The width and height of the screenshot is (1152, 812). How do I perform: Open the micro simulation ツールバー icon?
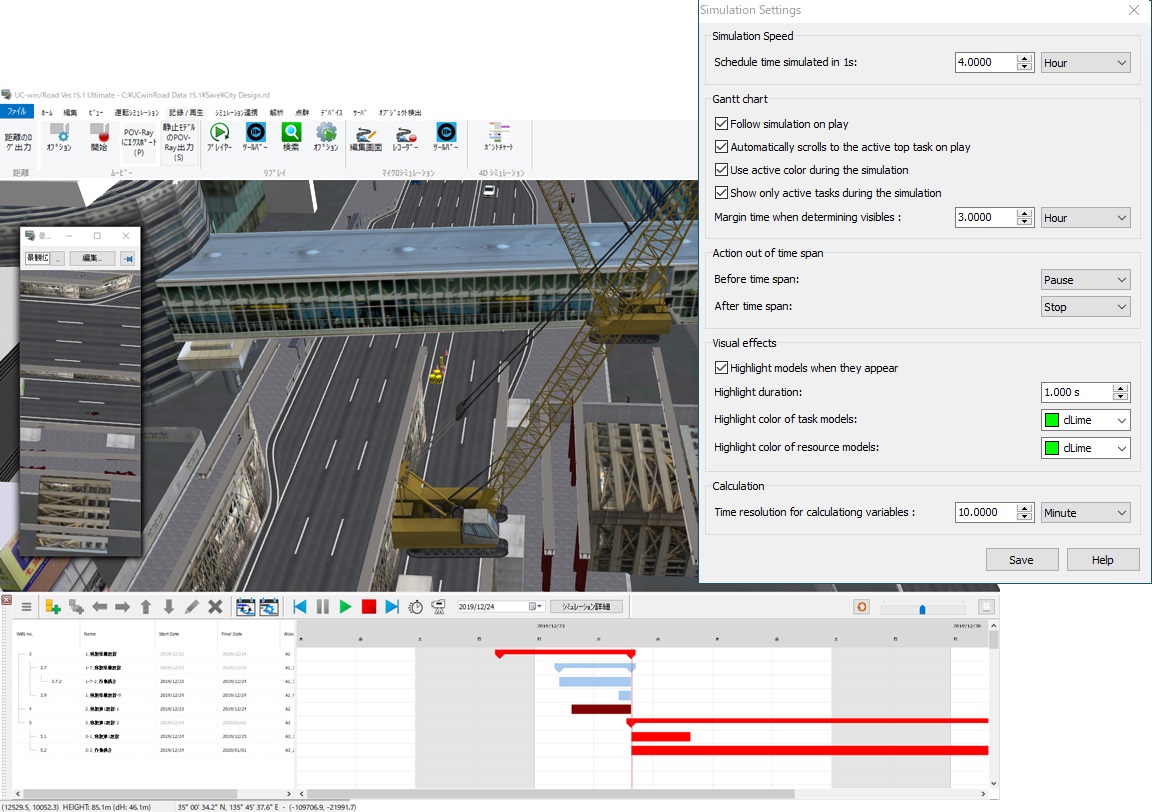pyautogui.click(x=445, y=137)
